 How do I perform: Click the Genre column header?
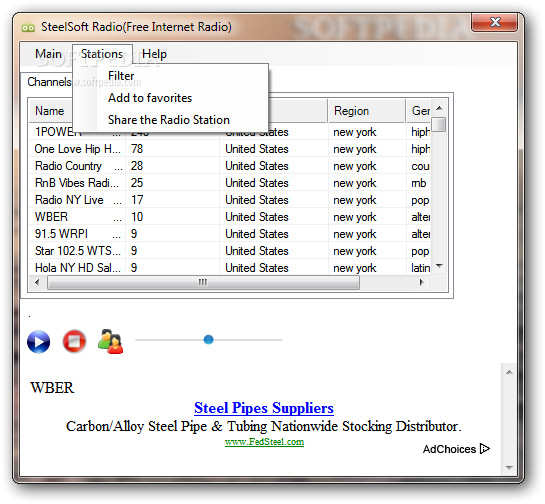[419, 111]
